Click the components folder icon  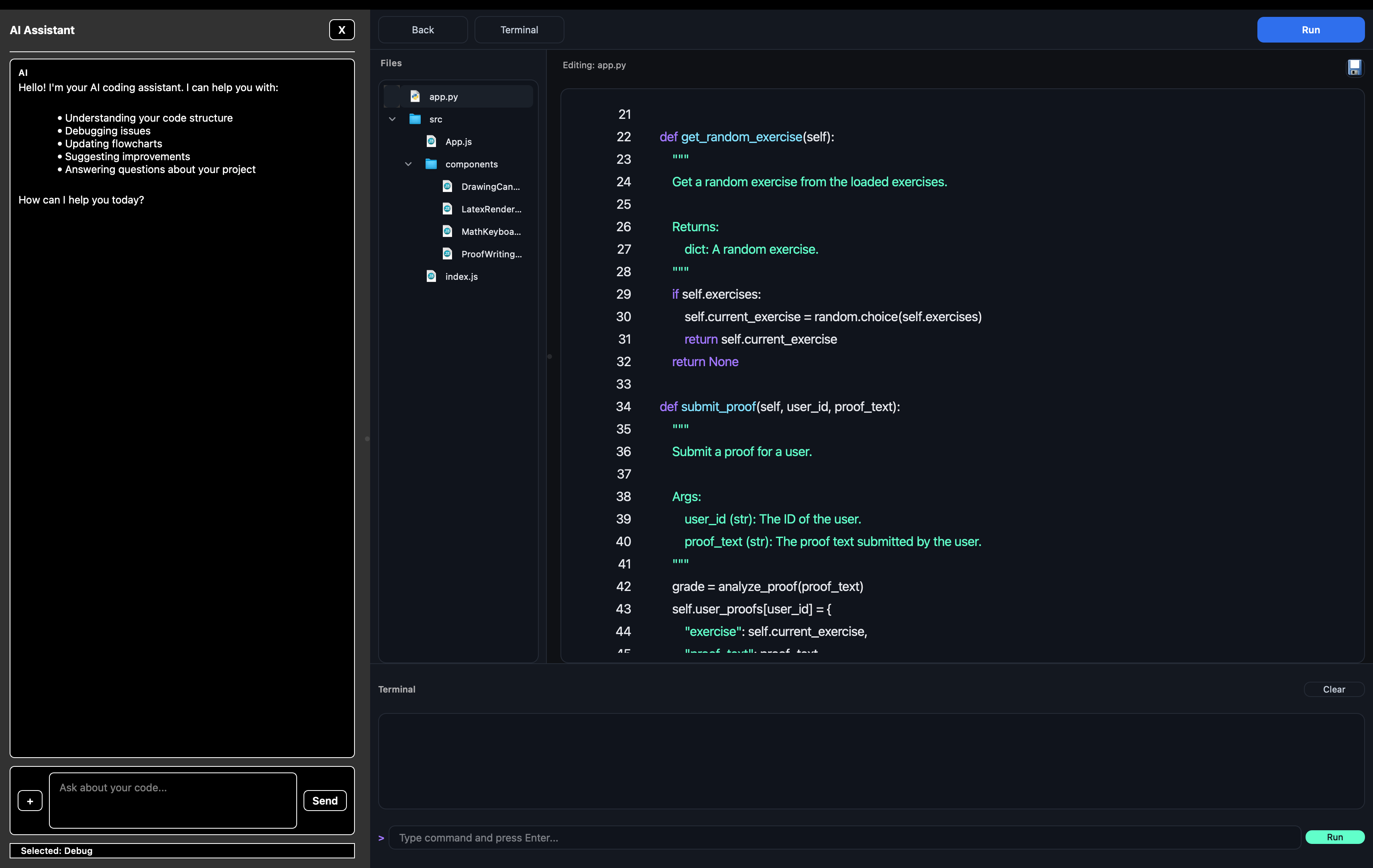[431, 164]
